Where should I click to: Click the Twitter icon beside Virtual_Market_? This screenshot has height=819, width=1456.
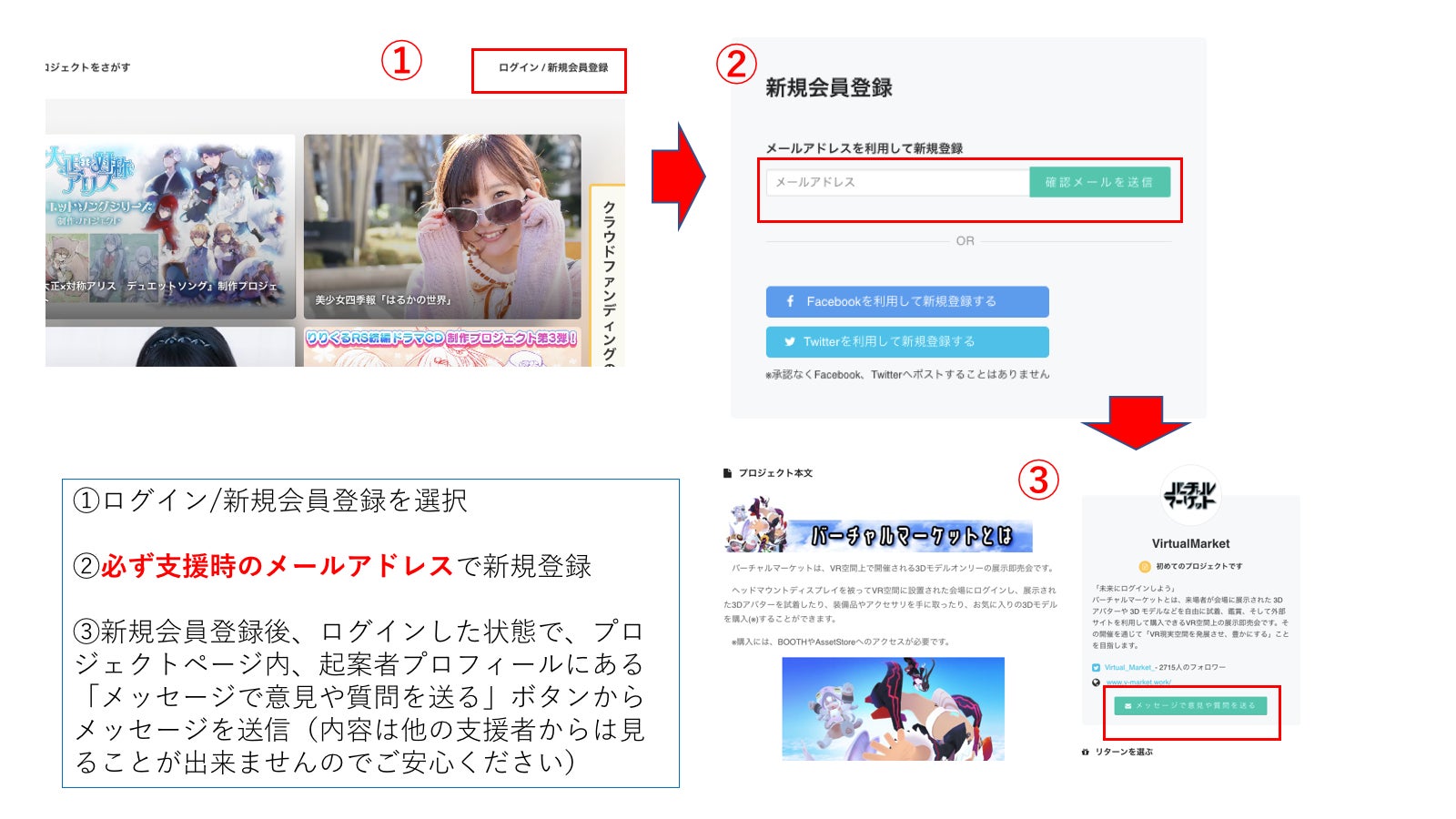(1097, 668)
